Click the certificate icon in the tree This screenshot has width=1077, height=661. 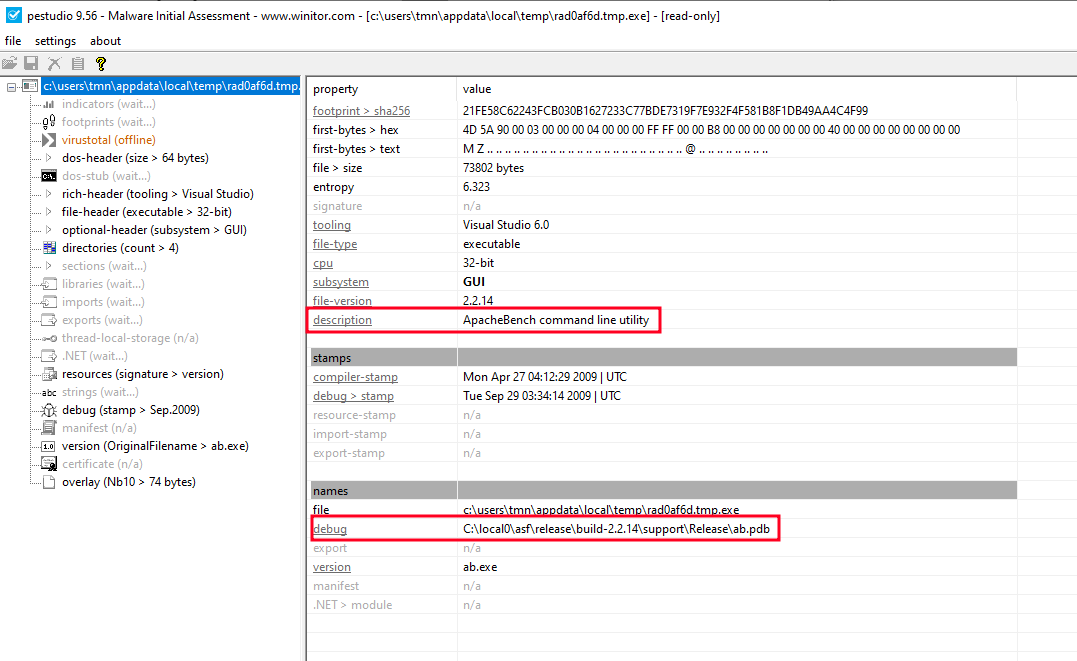(47, 463)
